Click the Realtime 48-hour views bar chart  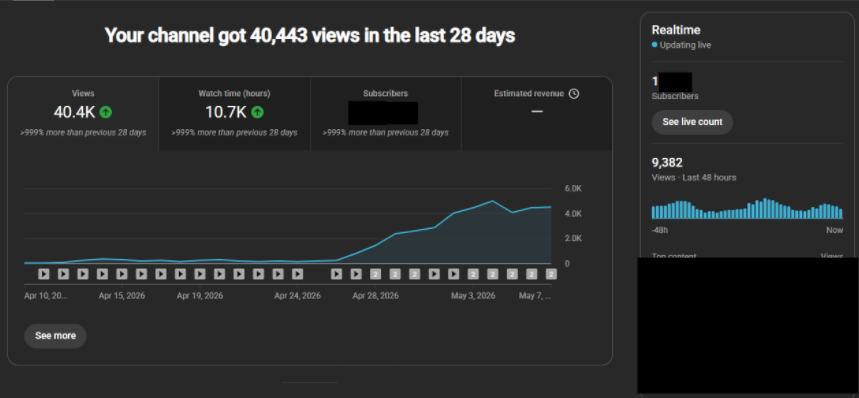(x=747, y=209)
